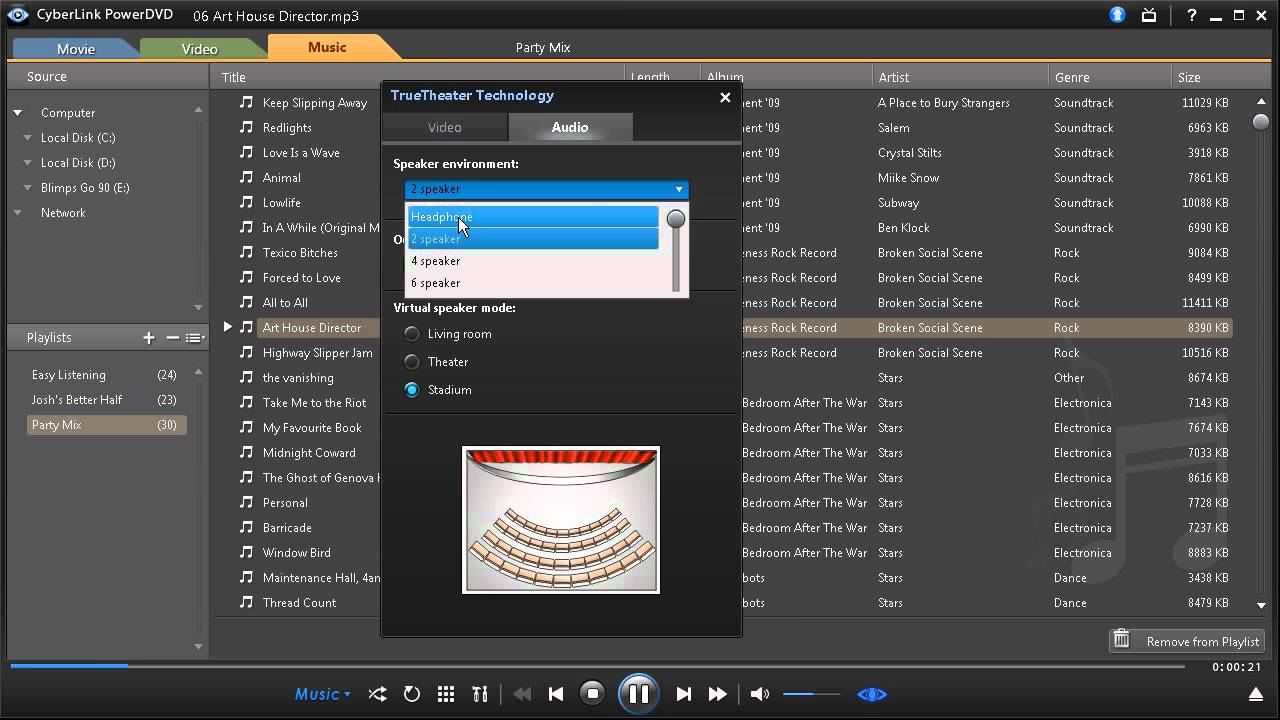Click the Remove from Playlist button
The height and width of the screenshot is (720, 1280).
coord(1187,641)
